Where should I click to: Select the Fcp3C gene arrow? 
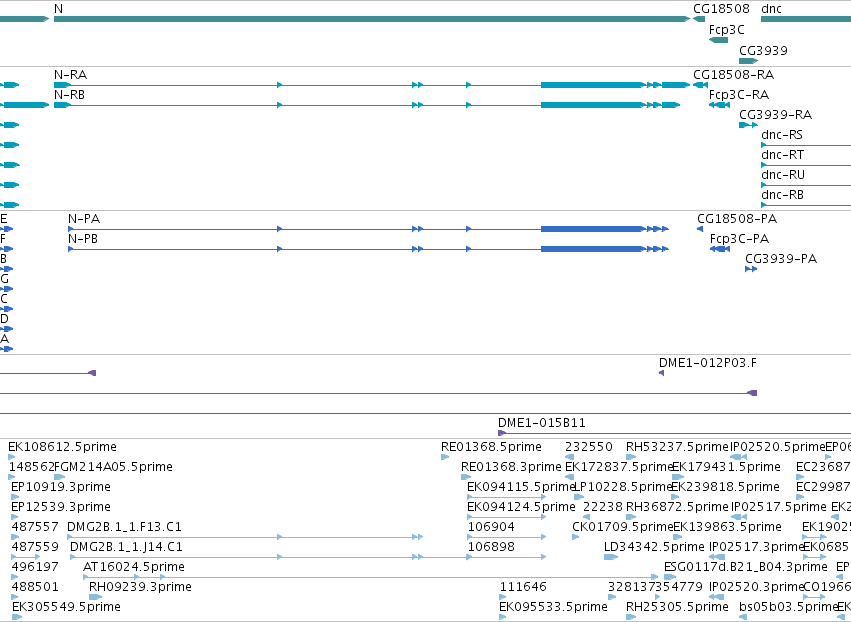point(719,40)
